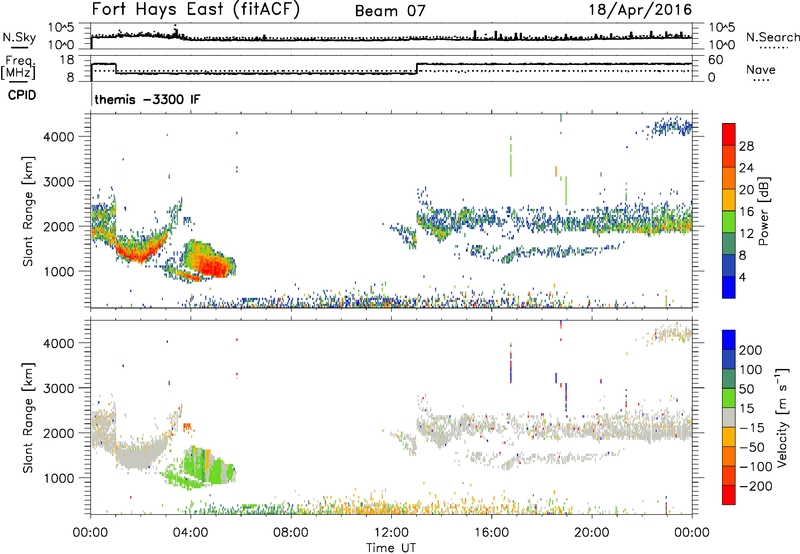Click the 'Velocity [m s-1]' colorbar label
Image resolution: width=800 pixels, height=554 pixels.
pyautogui.click(x=782, y=417)
